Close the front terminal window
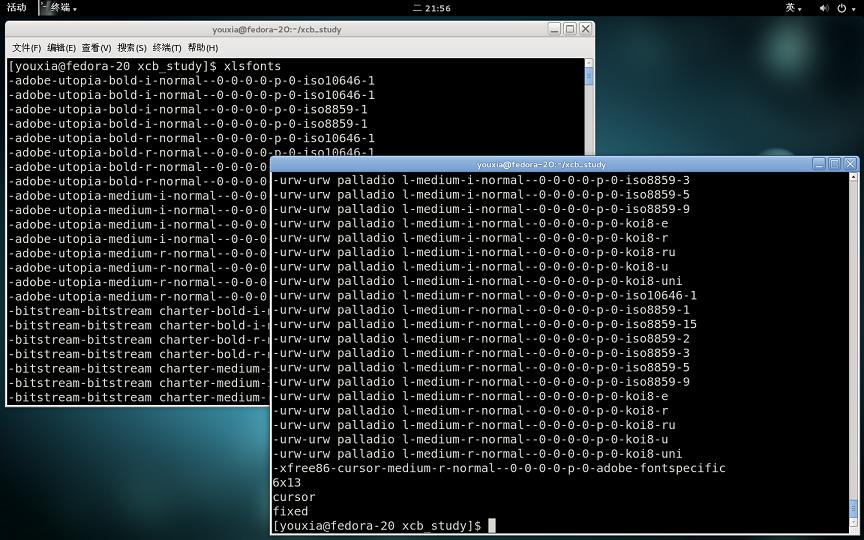This screenshot has height=540, width=864. pyautogui.click(x=850, y=164)
